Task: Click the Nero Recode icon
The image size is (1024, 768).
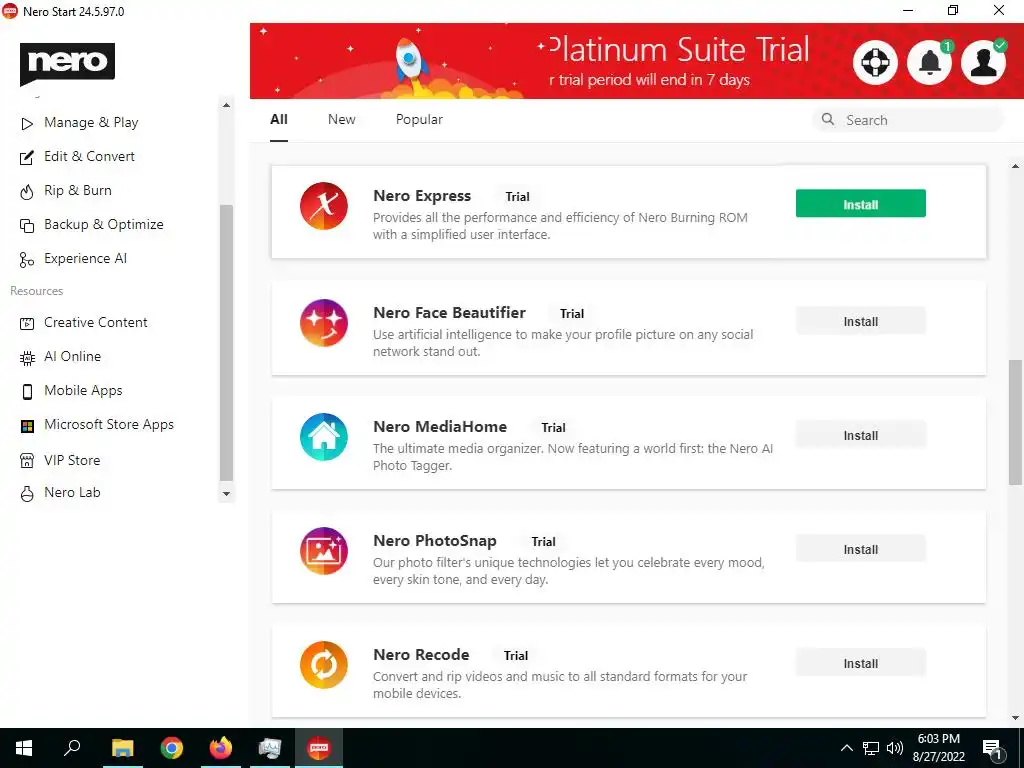Action: [x=324, y=665]
